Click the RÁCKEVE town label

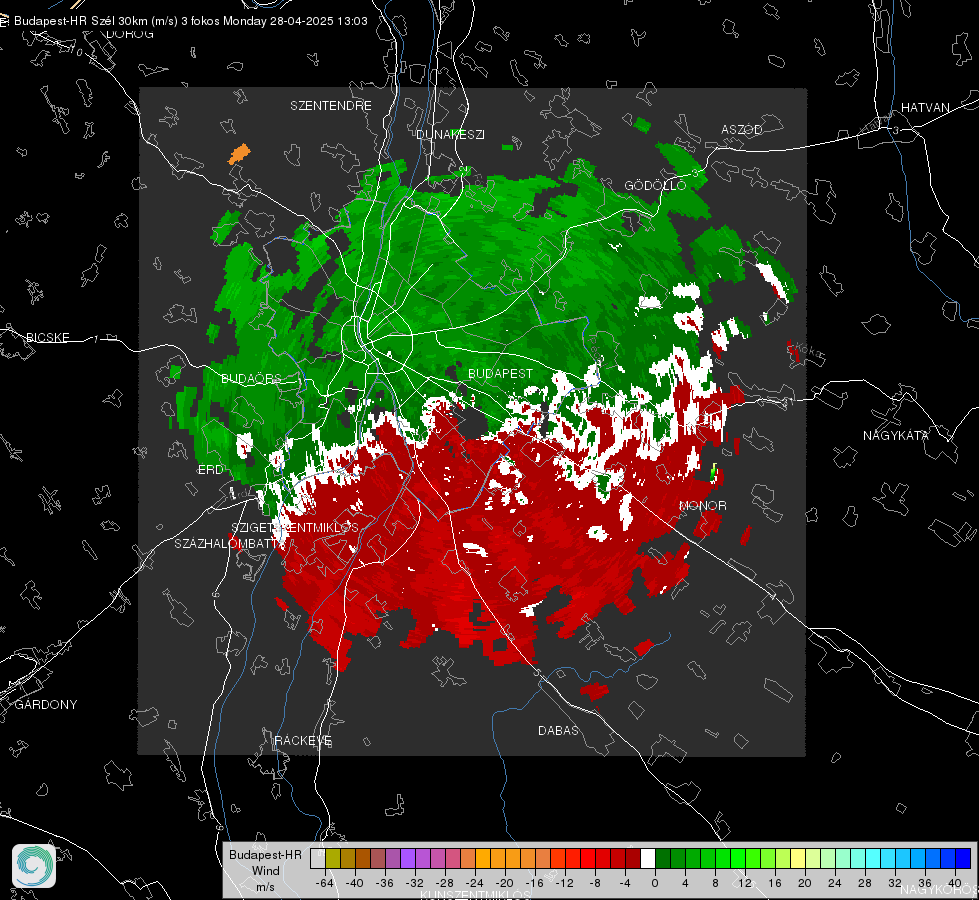point(303,740)
